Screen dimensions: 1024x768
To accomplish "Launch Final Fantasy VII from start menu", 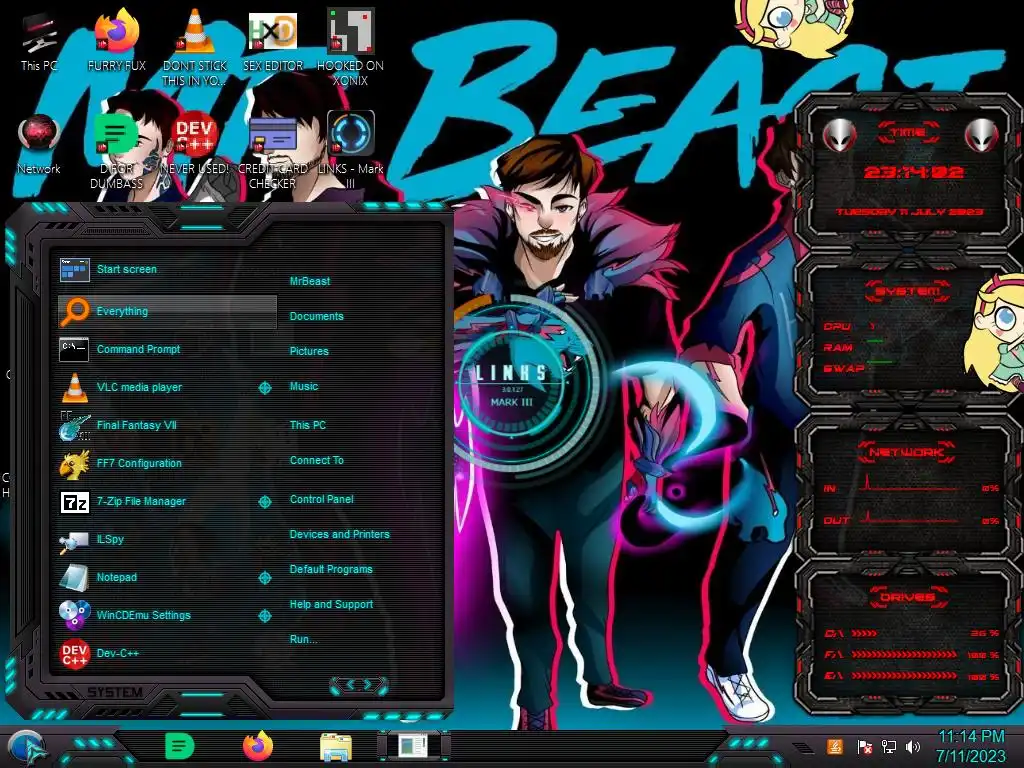I will (x=167, y=425).
